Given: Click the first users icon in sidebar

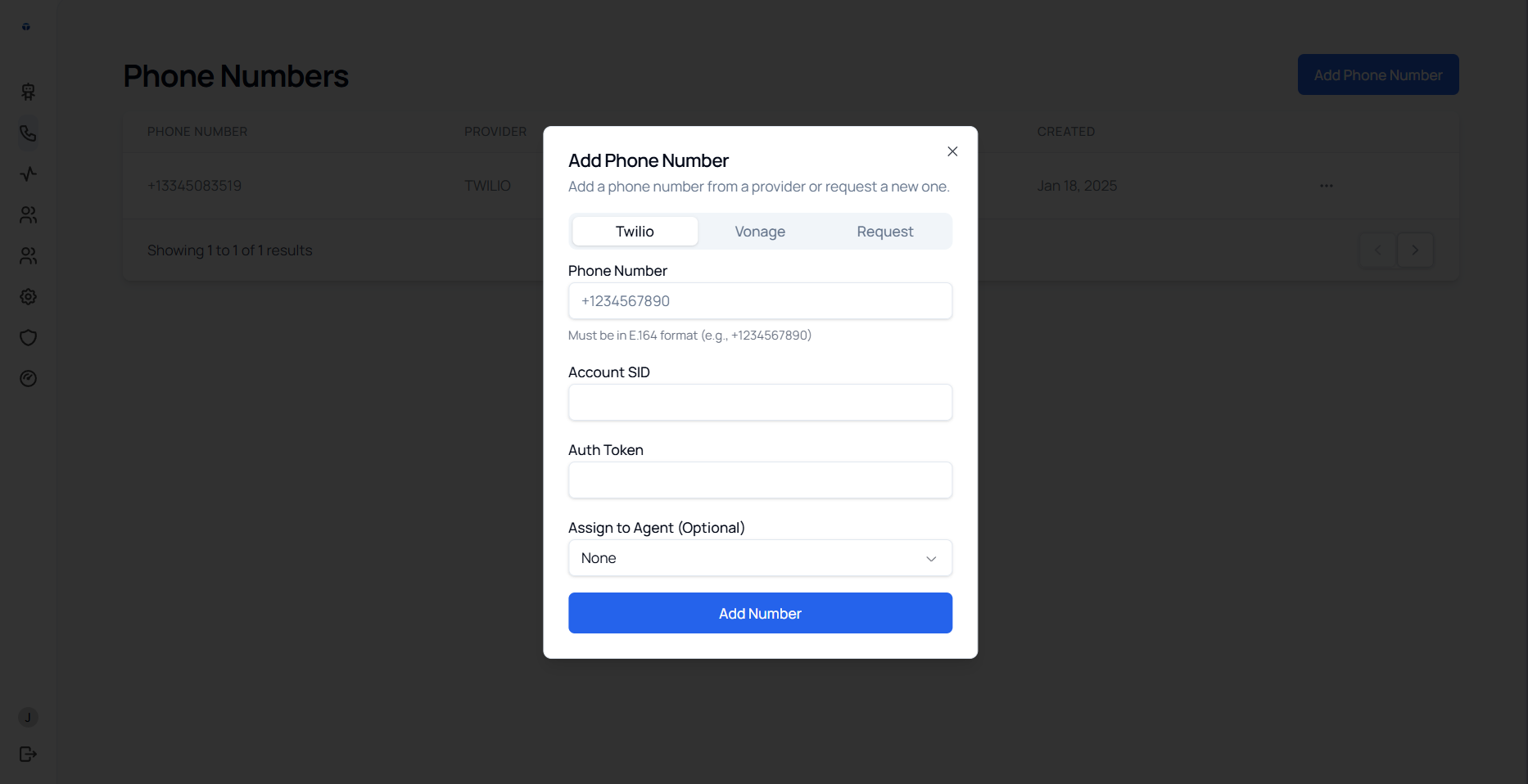Looking at the screenshot, I should [28, 214].
